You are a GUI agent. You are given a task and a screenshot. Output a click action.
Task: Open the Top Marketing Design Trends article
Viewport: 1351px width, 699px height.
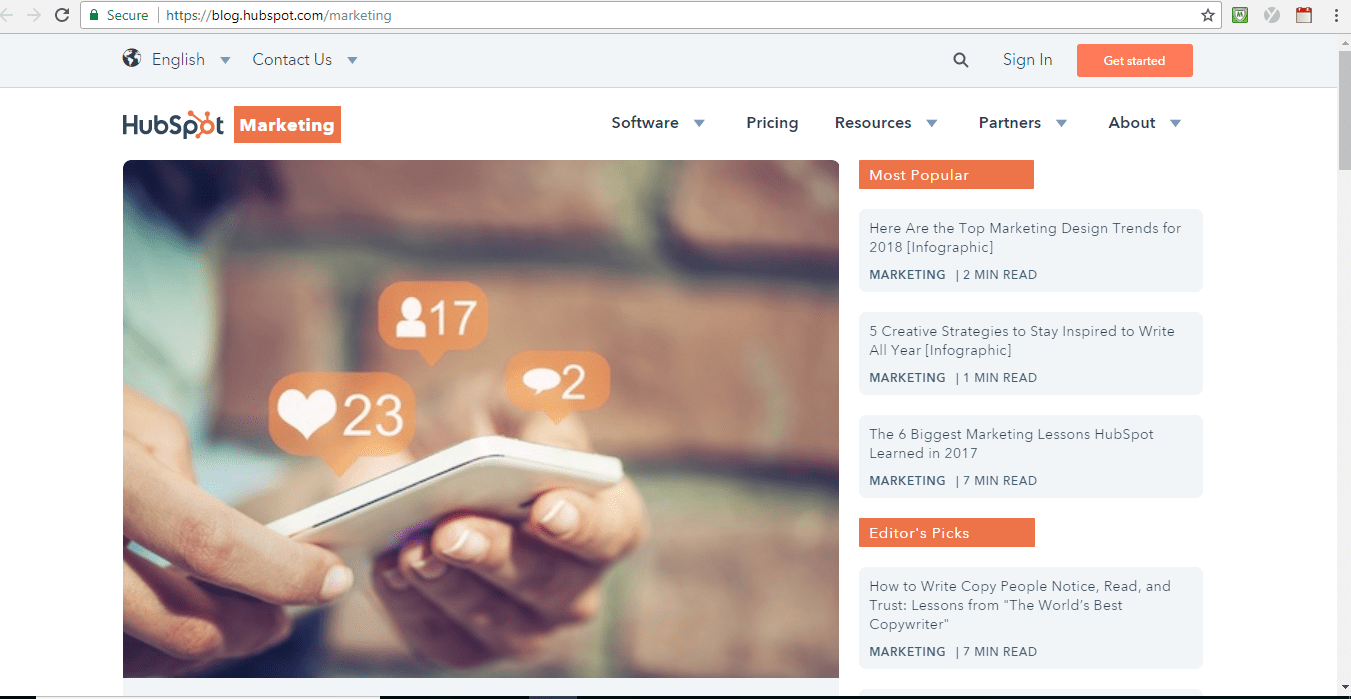(x=1024, y=238)
